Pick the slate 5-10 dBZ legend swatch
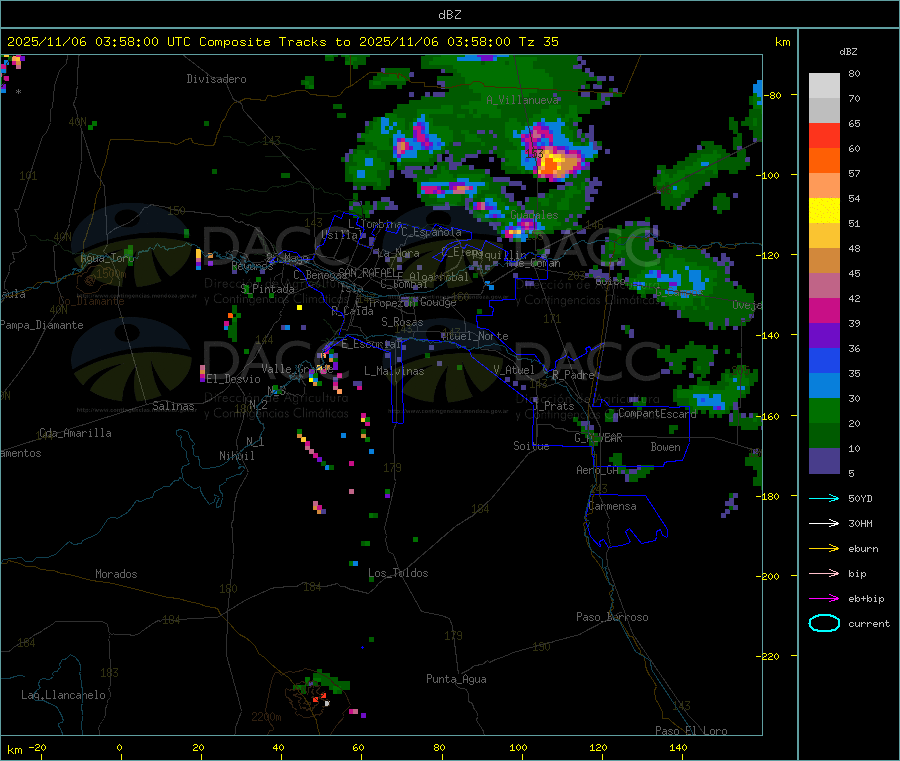Screen dimensions: 900x761 click(x=824, y=461)
